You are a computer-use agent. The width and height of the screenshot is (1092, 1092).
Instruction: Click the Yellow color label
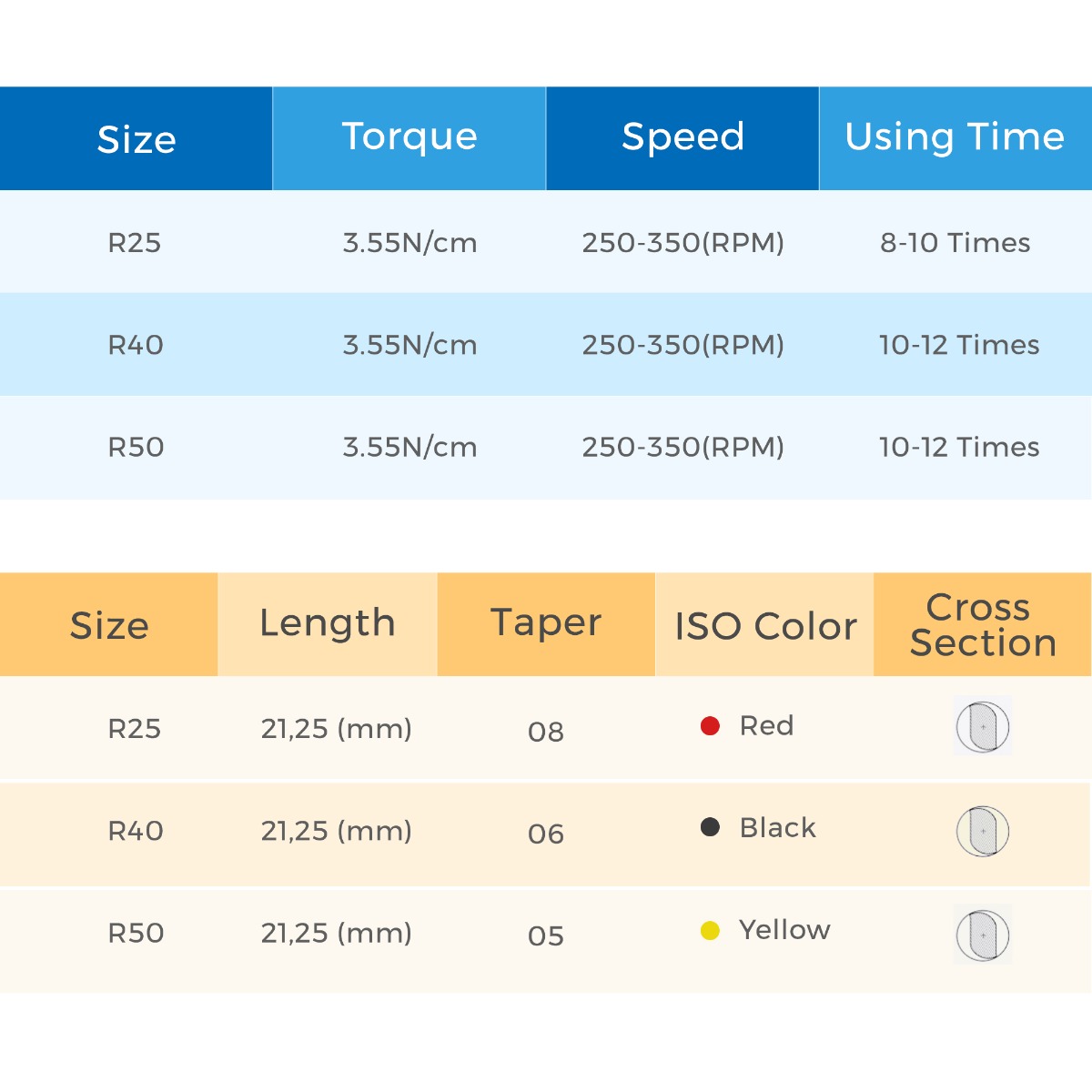(x=784, y=930)
